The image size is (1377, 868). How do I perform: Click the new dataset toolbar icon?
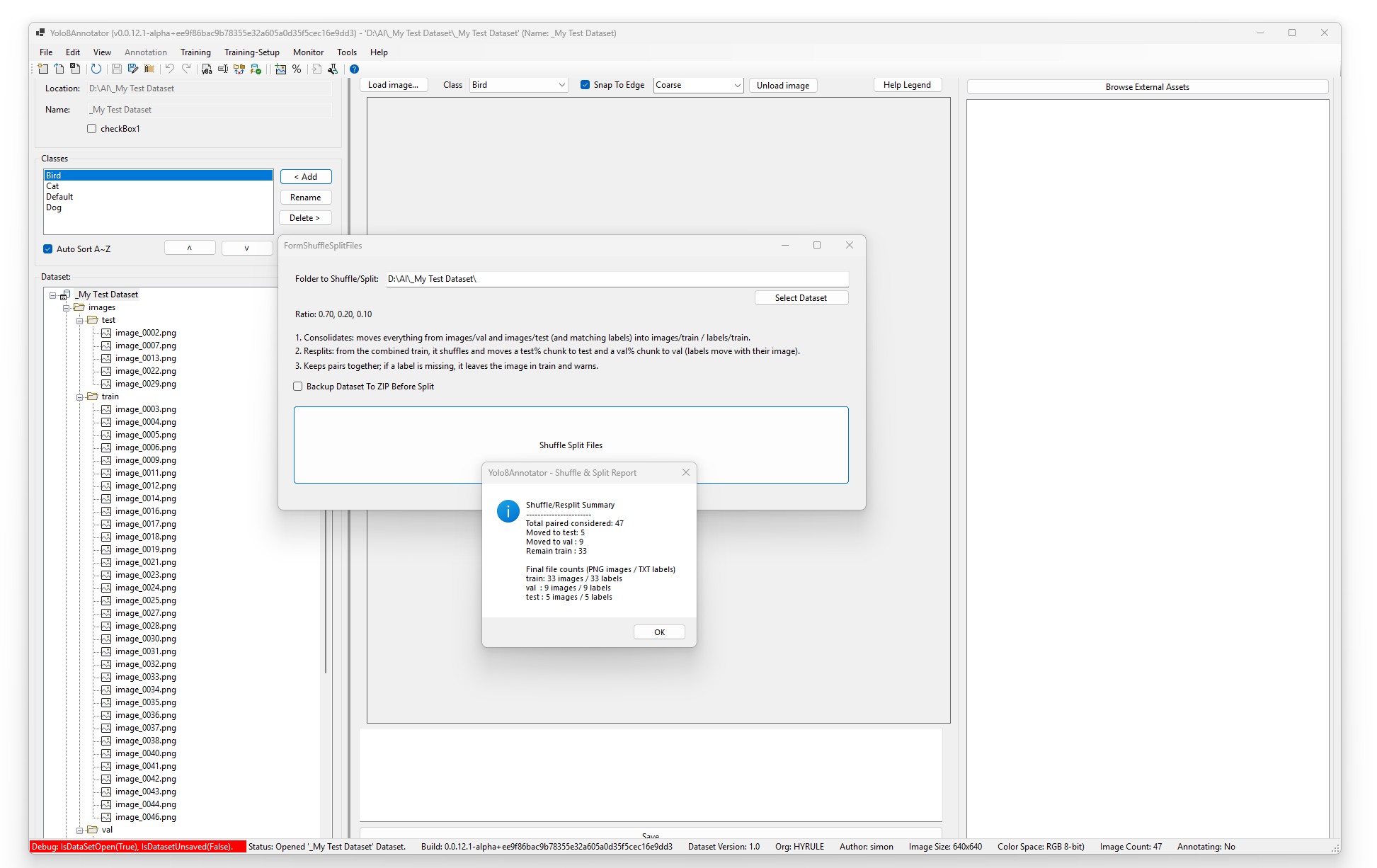43,69
